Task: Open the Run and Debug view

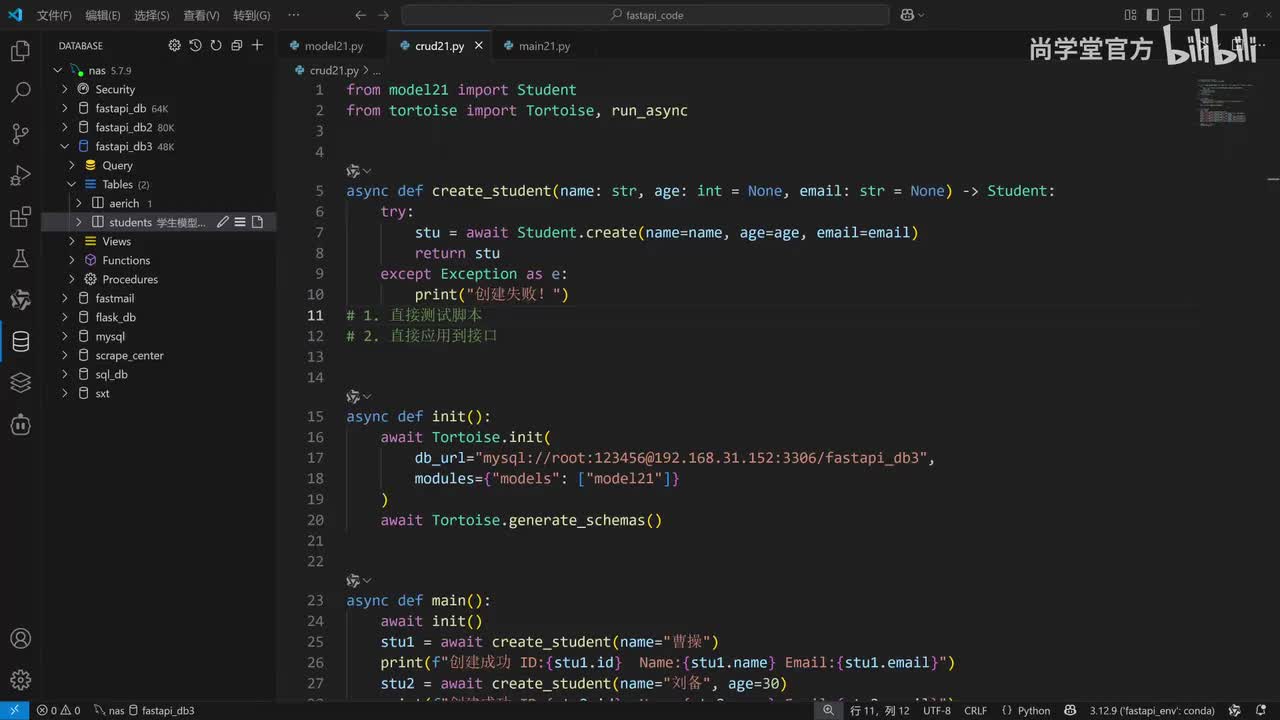Action: 20,176
